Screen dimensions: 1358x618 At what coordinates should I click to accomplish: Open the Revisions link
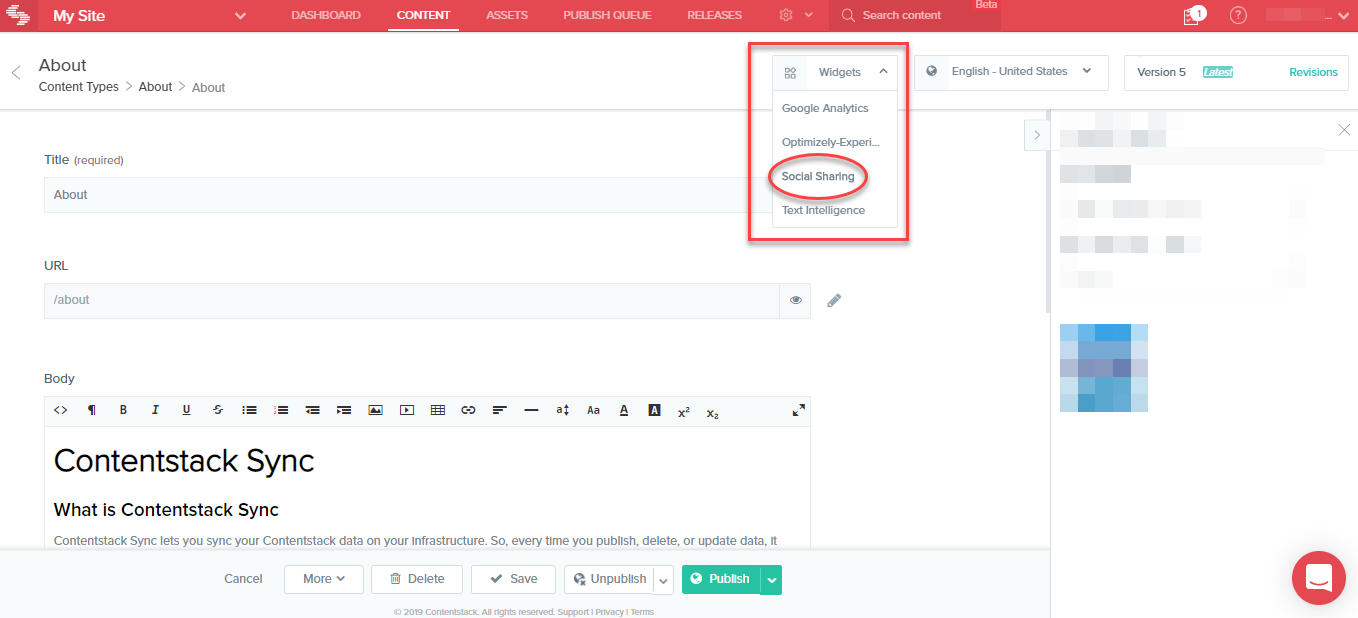pyautogui.click(x=1313, y=72)
